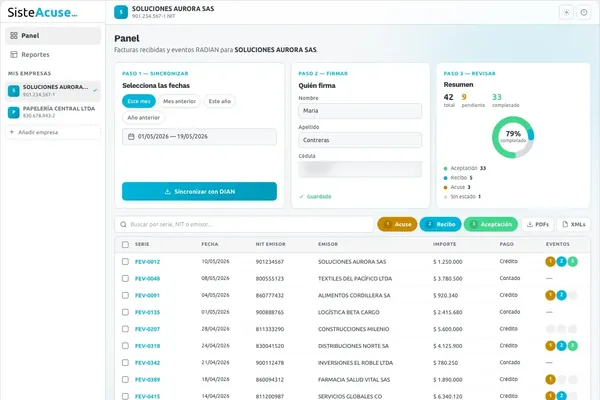The width and height of the screenshot is (600, 400).
Task: Click the clock icon in header
Action: click(x=584, y=12)
